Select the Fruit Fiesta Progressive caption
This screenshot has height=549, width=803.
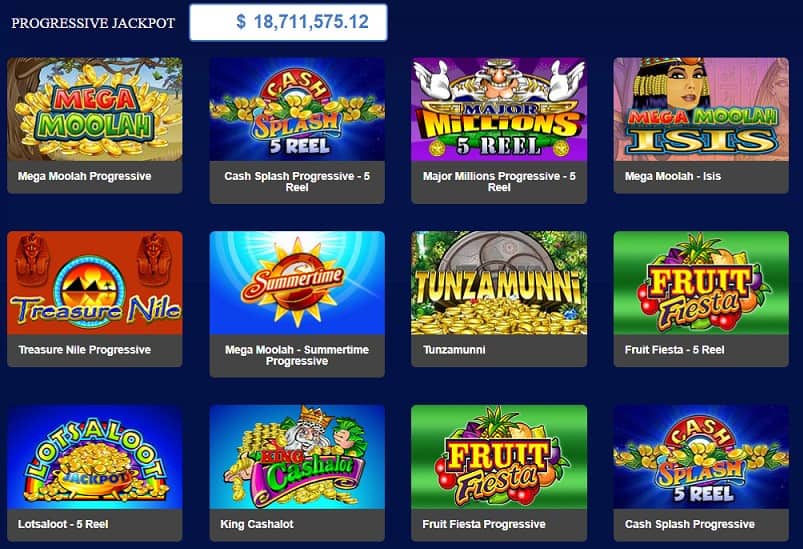[484, 524]
